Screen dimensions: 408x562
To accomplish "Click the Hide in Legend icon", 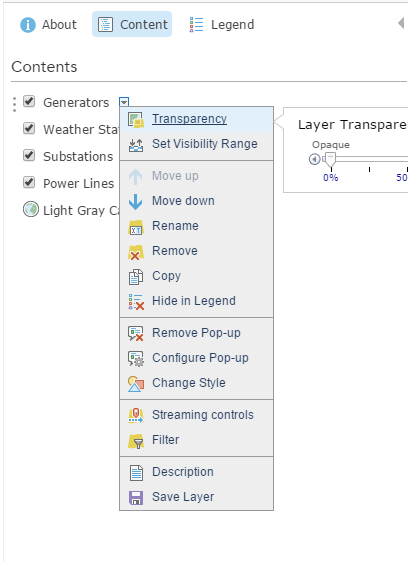I will [136, 302].
